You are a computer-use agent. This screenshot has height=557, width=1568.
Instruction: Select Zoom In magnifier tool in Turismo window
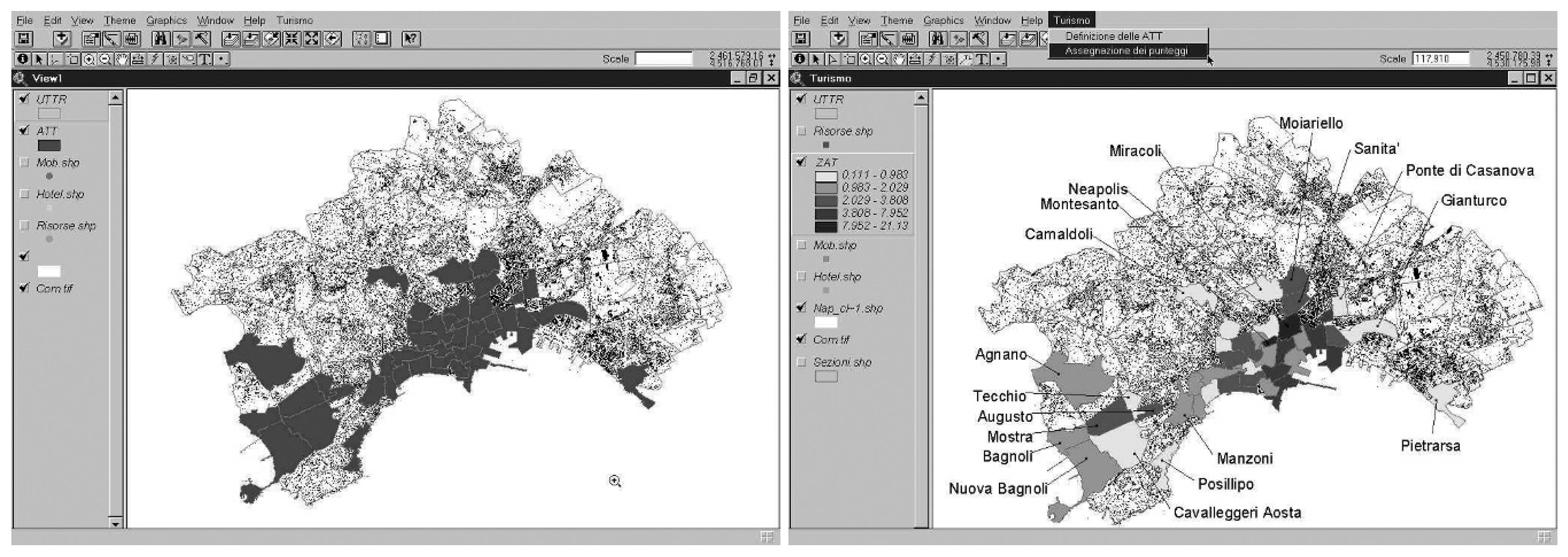click(x=866, y=59)
